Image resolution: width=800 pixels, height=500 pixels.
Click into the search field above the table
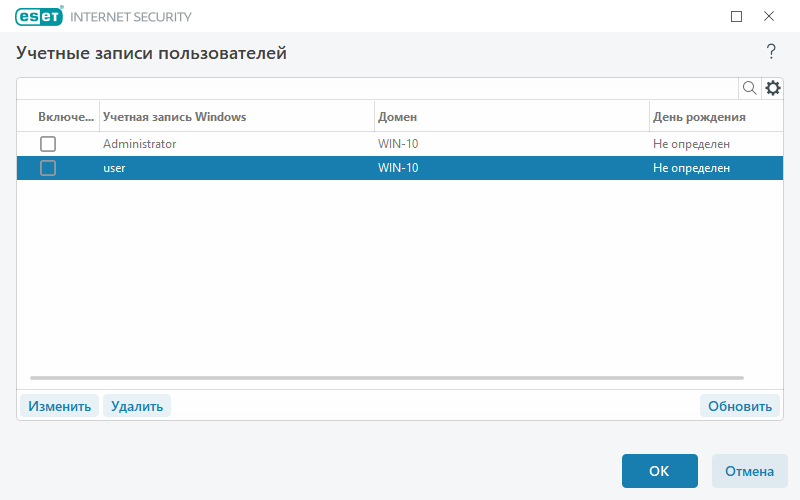(378, 88)
